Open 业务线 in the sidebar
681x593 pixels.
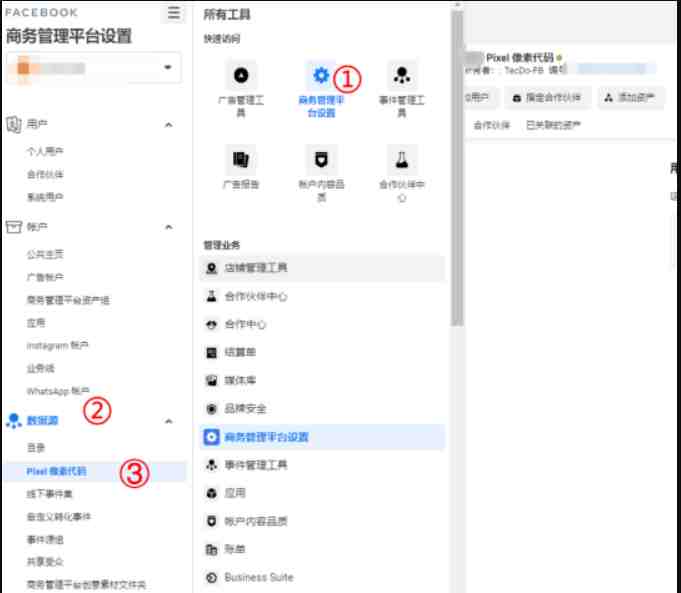pyautogui.click(x=40, y=368)
